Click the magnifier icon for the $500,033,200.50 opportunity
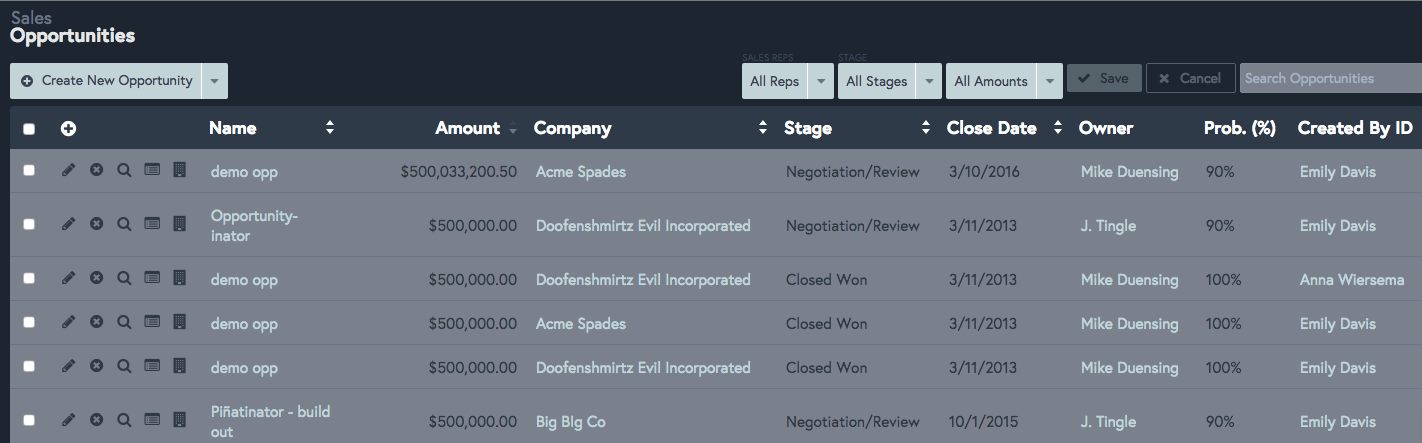Image resolution: width=1422 pixels, height=443 pixels. click(124, 171)
